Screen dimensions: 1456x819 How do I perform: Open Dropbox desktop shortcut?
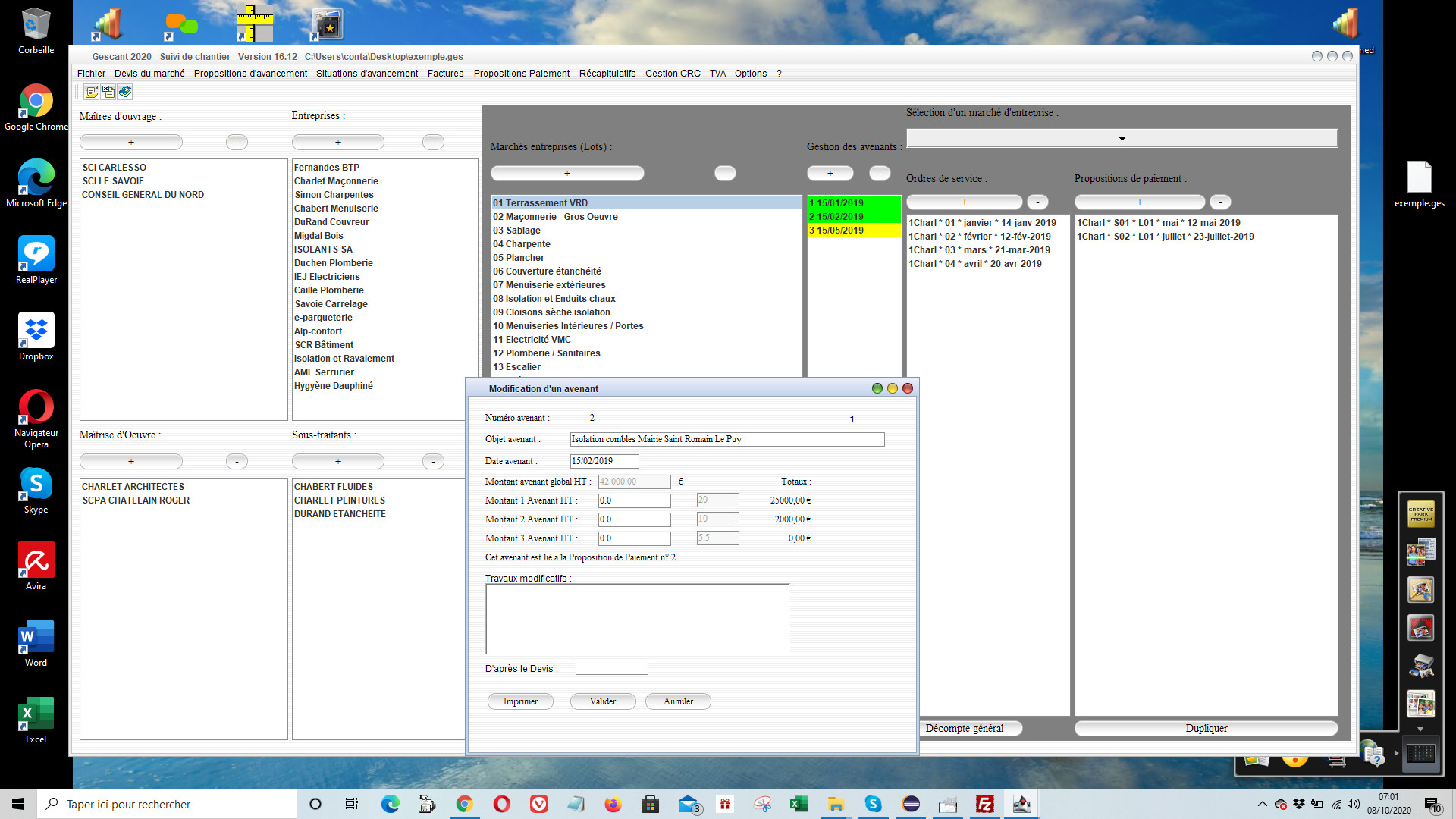pyautogui.click(x=36, y=337)
